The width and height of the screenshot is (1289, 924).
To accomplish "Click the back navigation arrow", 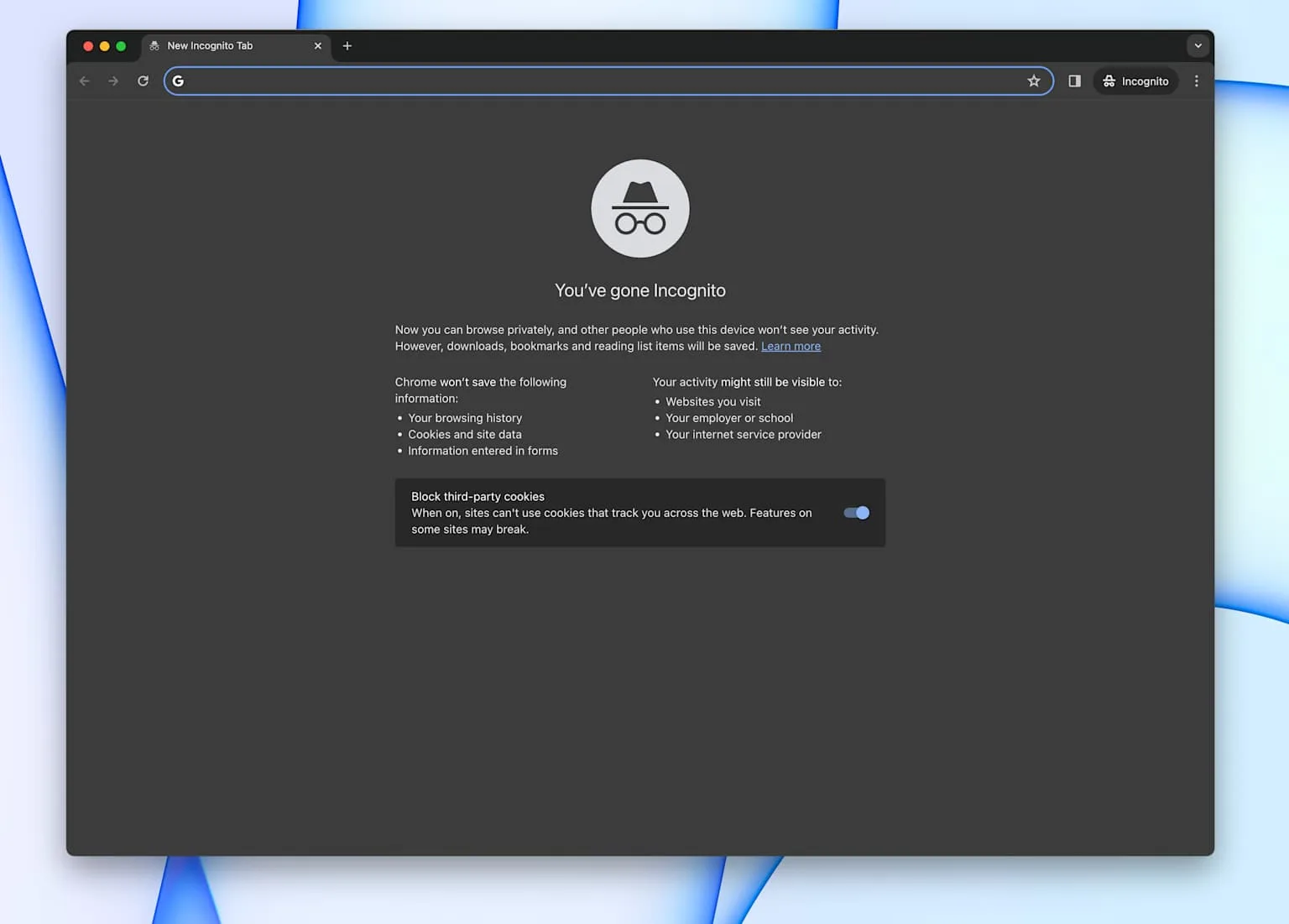I will (84, 81).
